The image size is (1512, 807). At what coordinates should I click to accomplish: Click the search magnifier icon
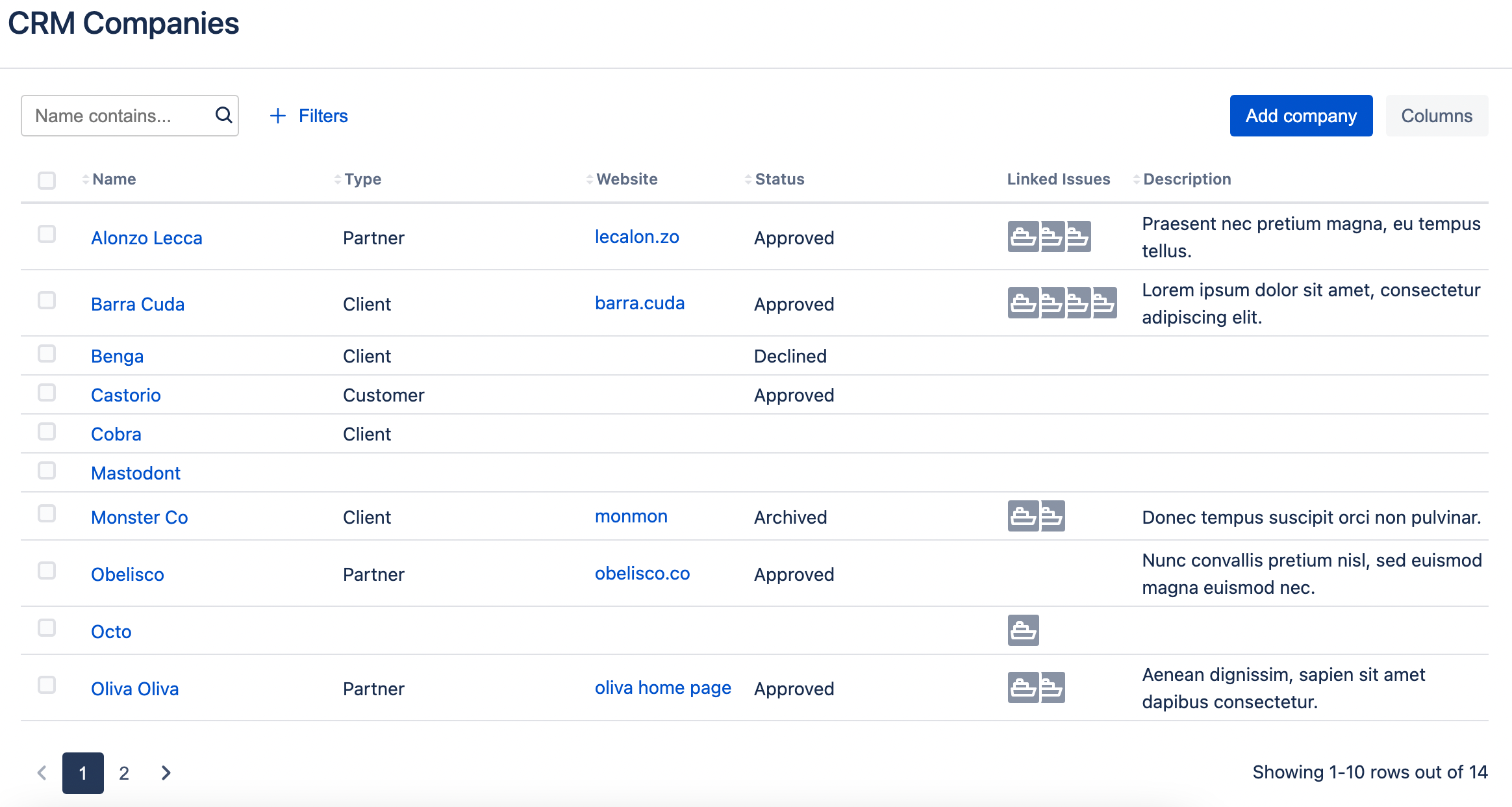(x=223, y=115)
